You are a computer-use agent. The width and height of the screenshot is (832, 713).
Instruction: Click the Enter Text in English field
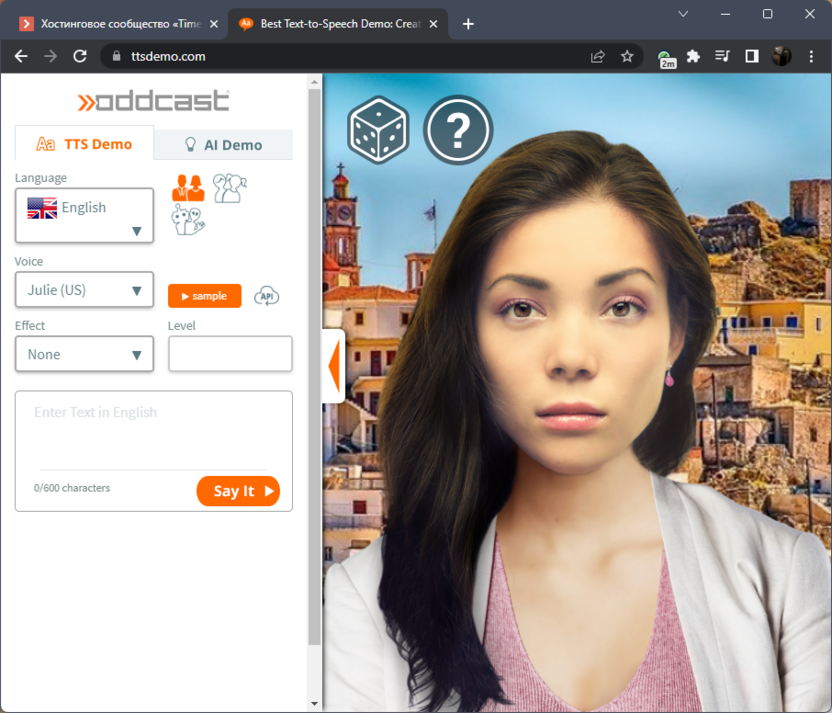pyautogui.click(x=153, y=430)
